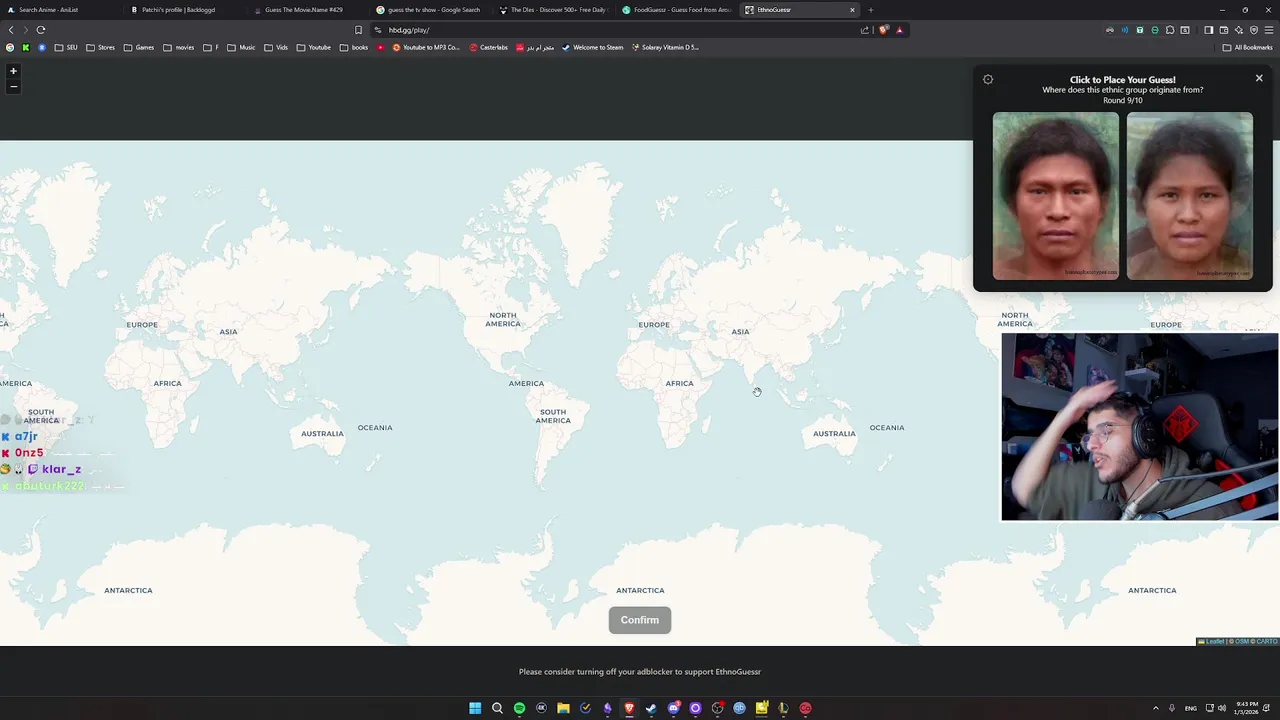
Task: Open the books bookmarks folder
Action: [x=354, y=47]
